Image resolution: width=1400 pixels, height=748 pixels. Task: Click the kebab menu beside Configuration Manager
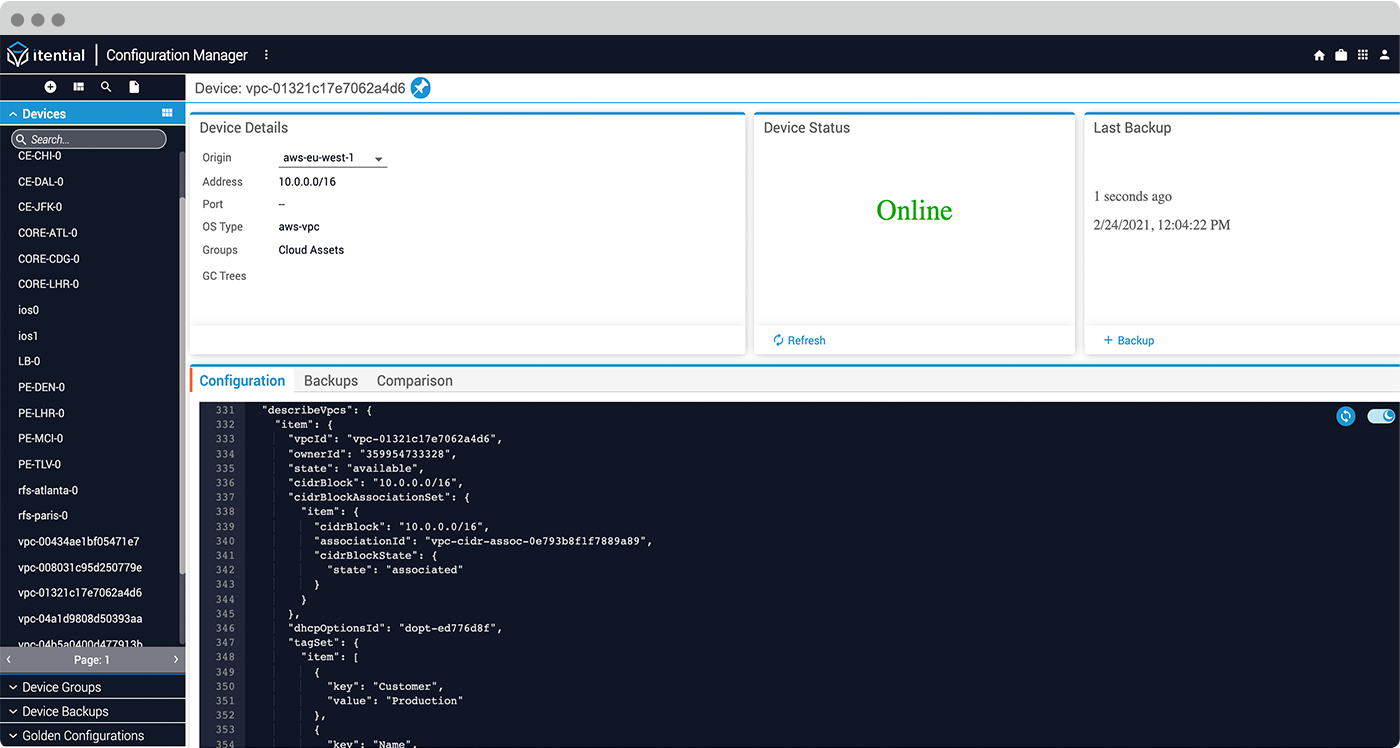pos(265,55)
